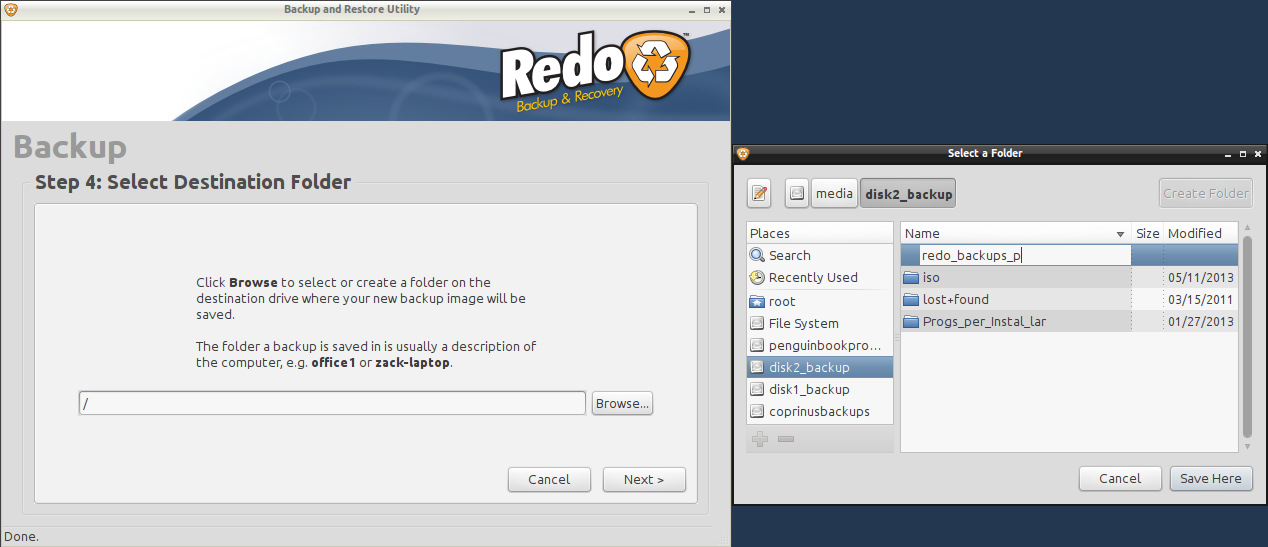Select the lost+found folder

(955, 299)
